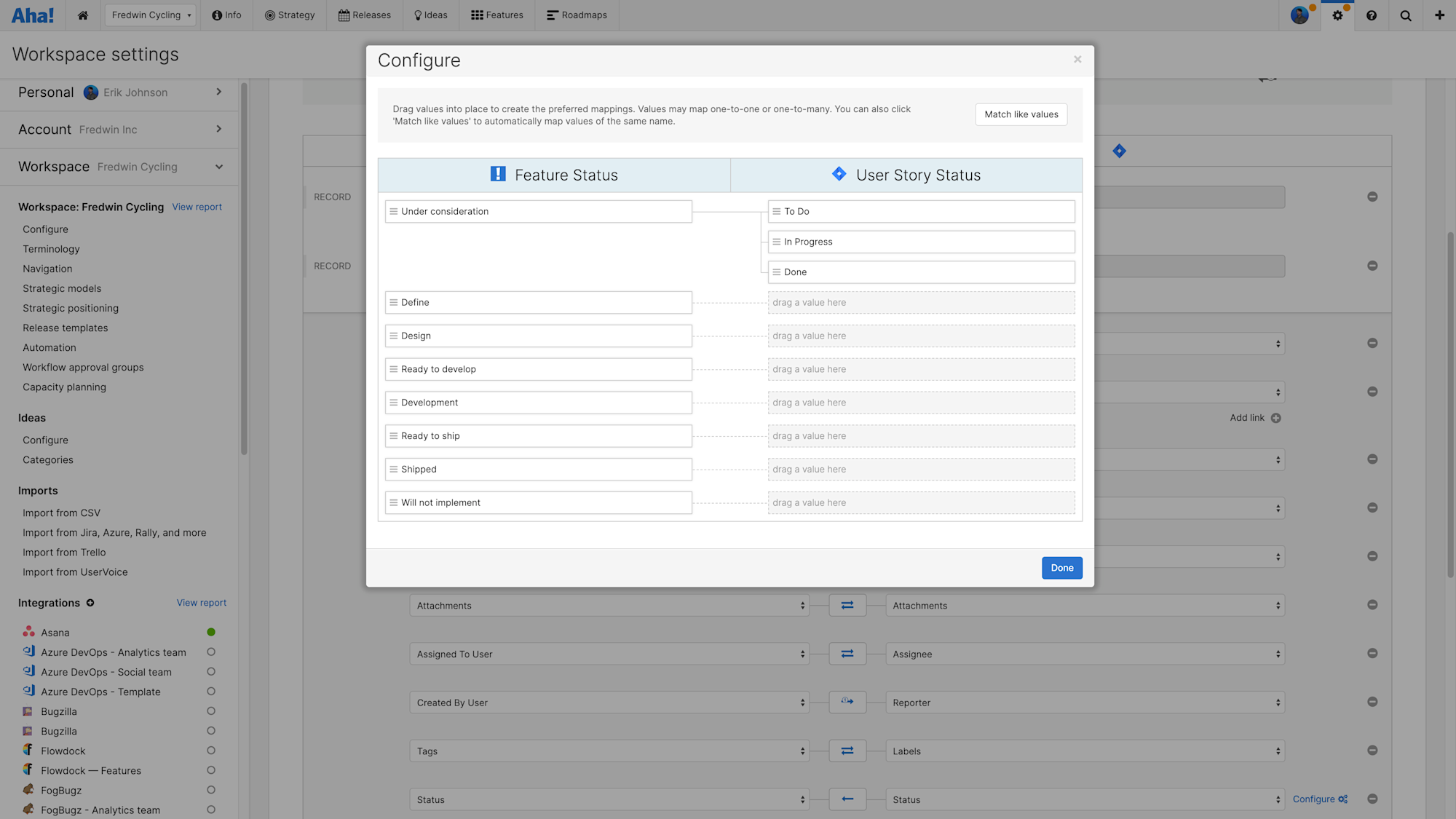Viewport: 1456px width, 819px height.
Task: Click the Flowdock integration icon
Action: [28, 750]
